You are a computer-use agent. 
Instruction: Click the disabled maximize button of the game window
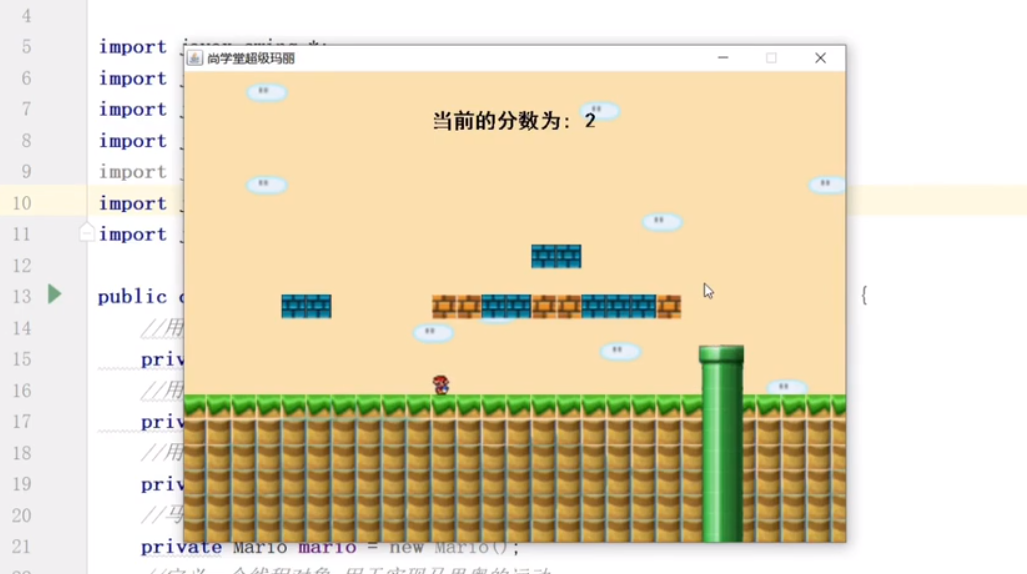click(x=772, y=58)
